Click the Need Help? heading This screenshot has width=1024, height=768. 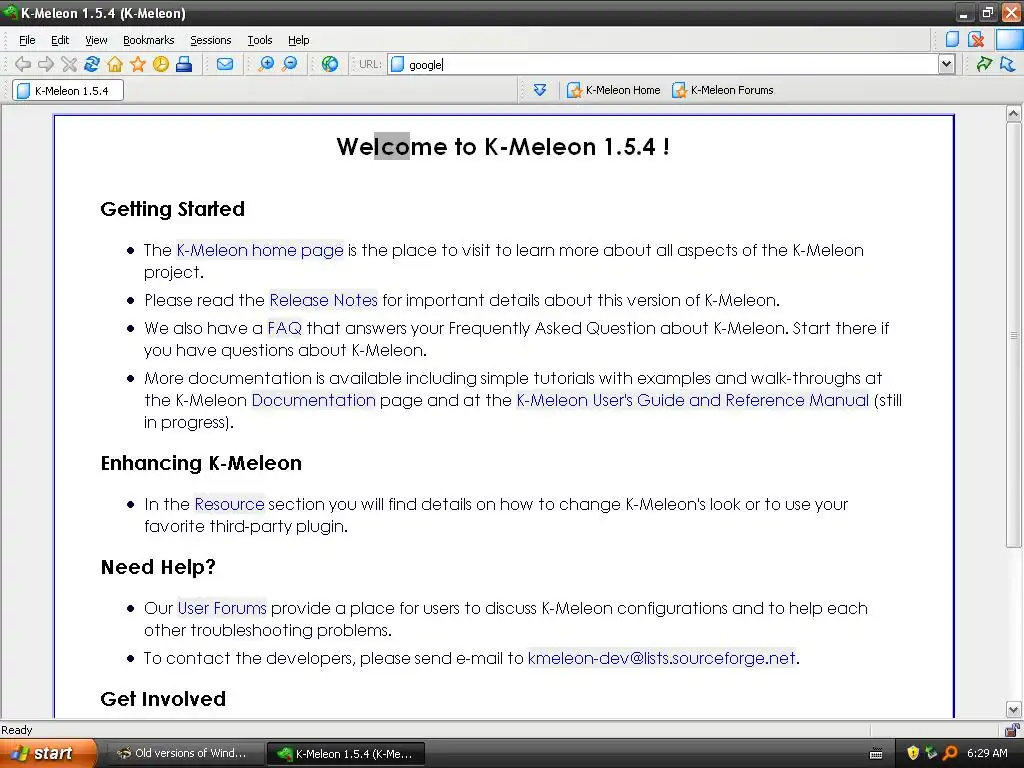pyautogui.click(x=158, y=567)
